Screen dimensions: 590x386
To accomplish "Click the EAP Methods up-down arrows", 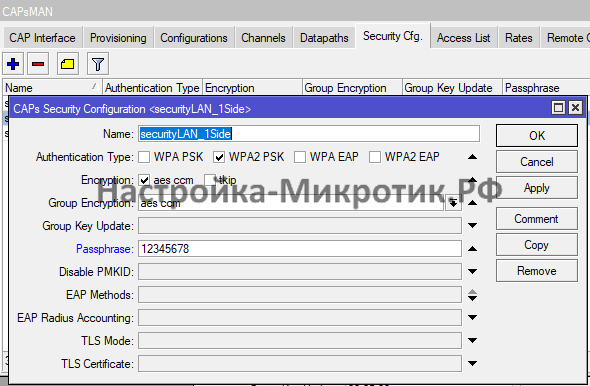I will [472, 295].
